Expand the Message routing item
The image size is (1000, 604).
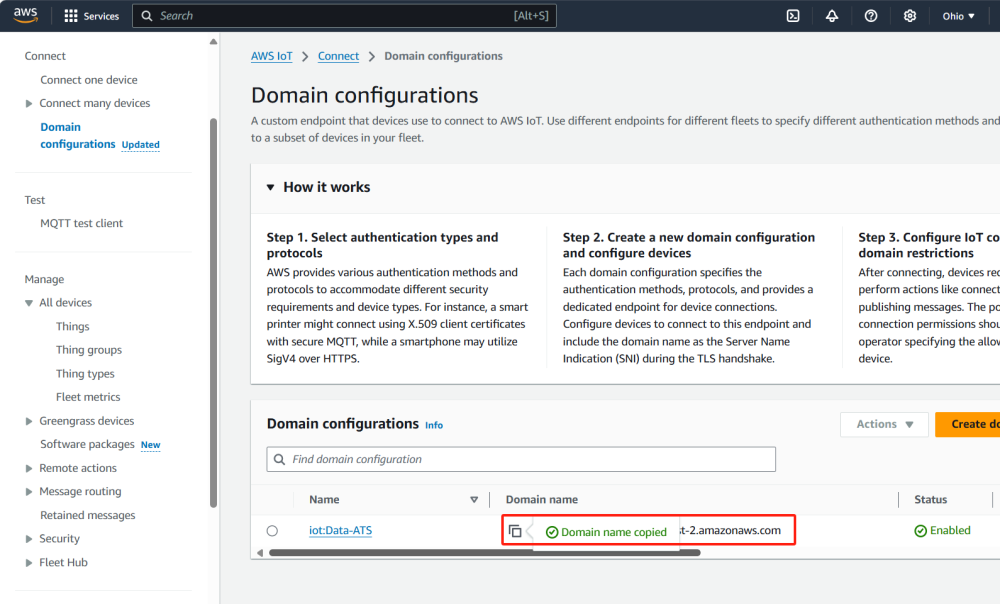29,492
